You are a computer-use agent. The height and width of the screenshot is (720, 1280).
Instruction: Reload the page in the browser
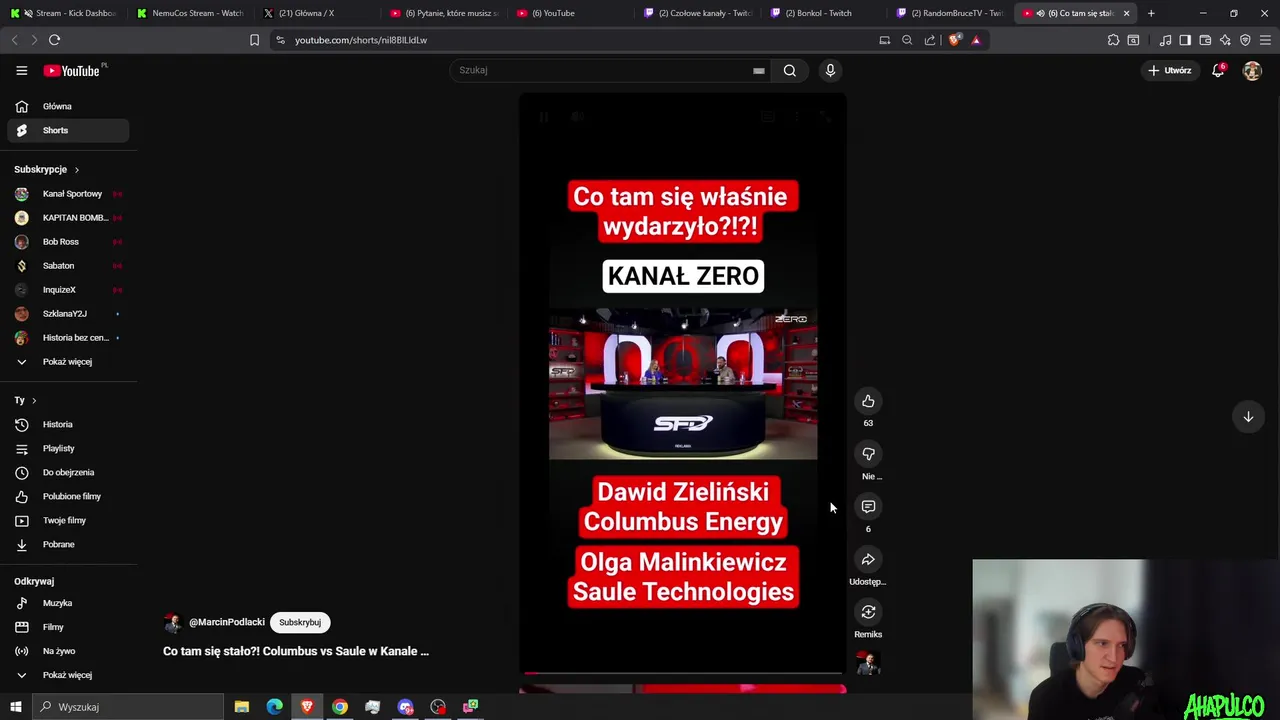click(x=54, y=40)
